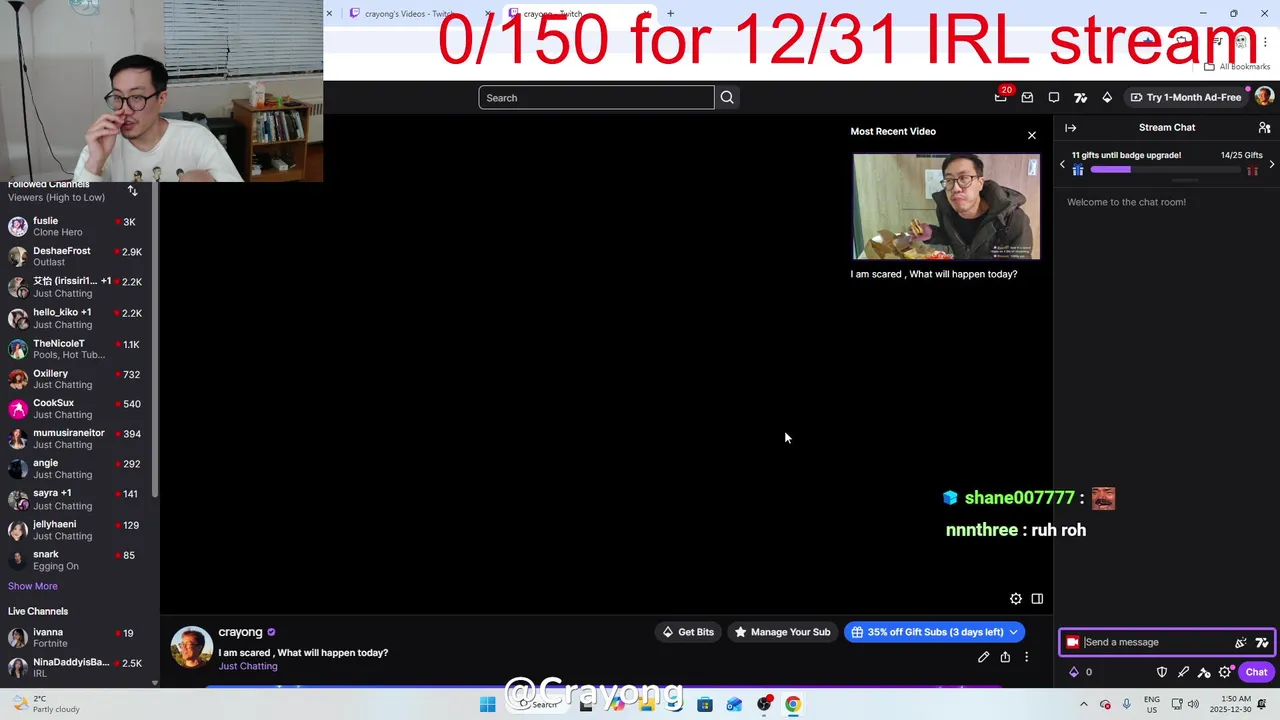
Task: Click the 7TV icon in top navigation
Action: pyautogui.click(x=1080, y=97)
